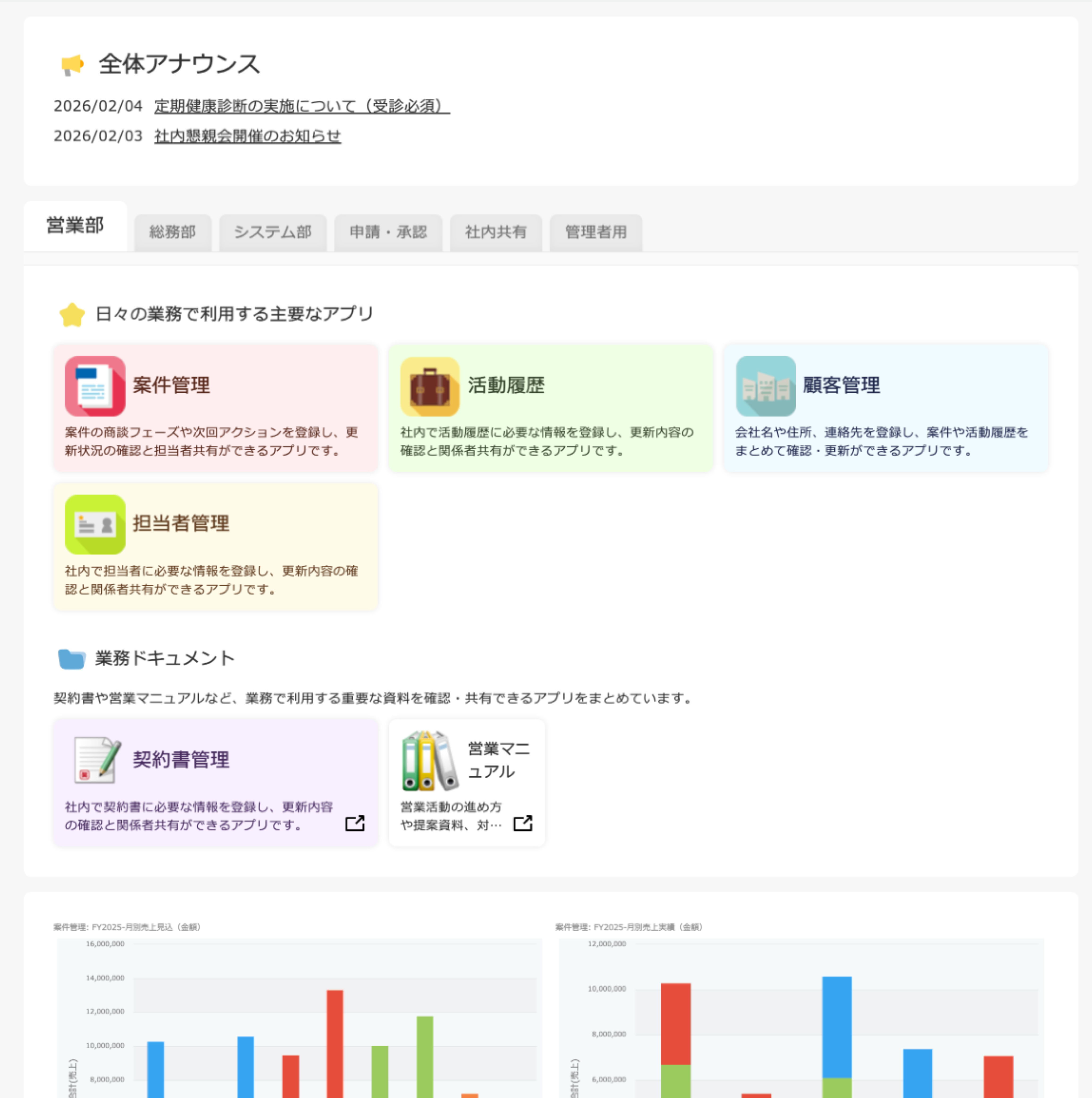Open the 定期健康診断の実施について announcement link
The height and width of the screenshot is (1098, 1092).
point(300,105)
